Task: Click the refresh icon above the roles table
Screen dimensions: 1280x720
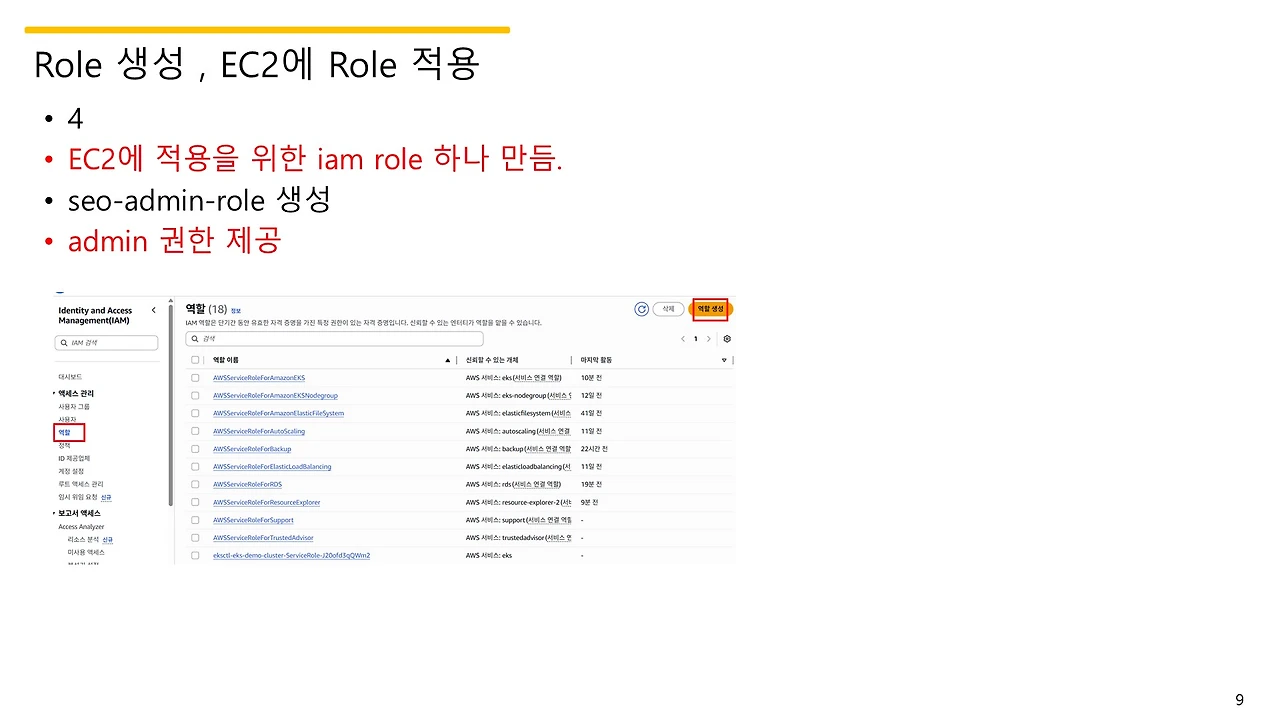Action: pyautogui.click(x=641, y=309)
